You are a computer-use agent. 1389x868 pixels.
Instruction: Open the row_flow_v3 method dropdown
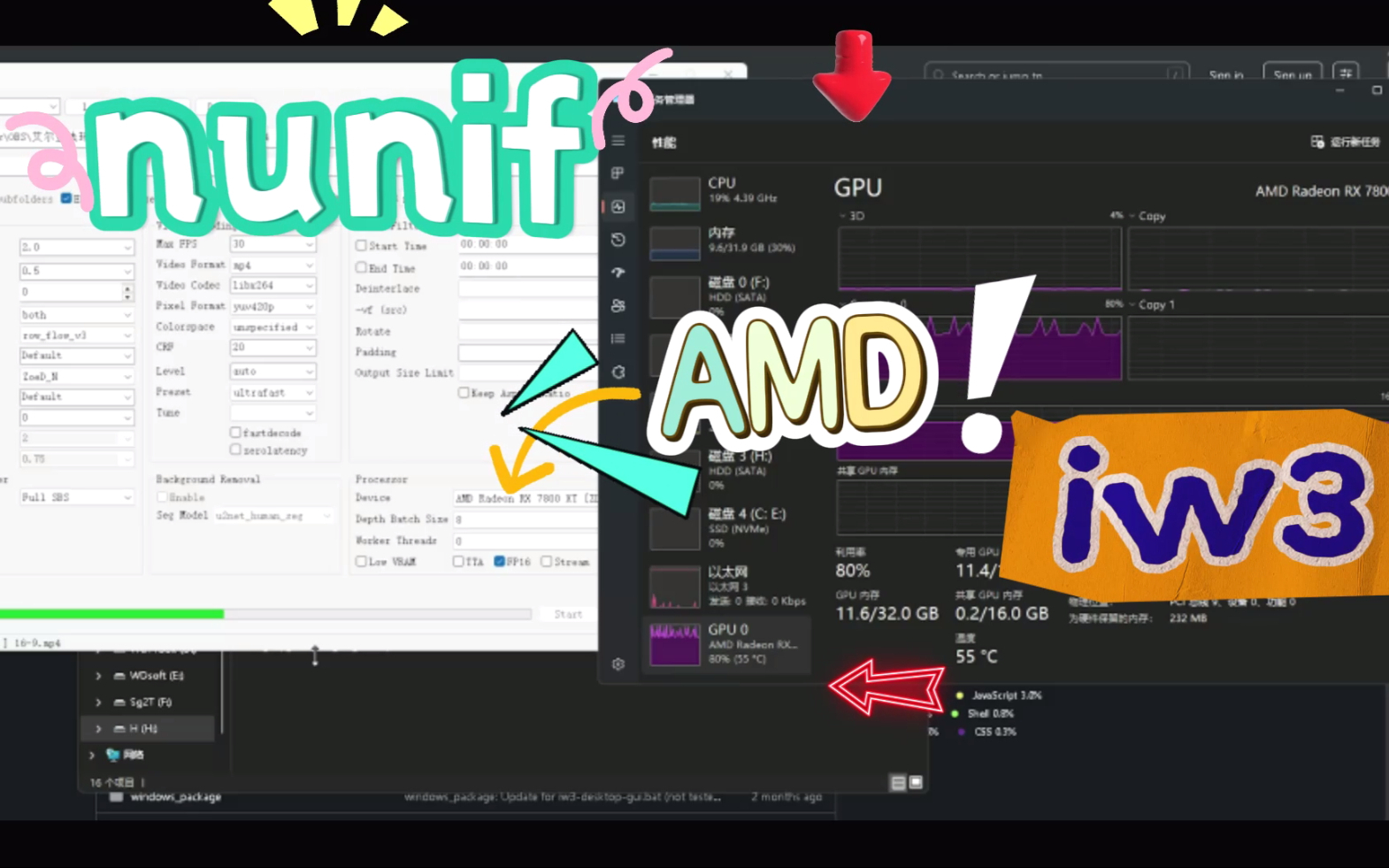pos(76,335)
